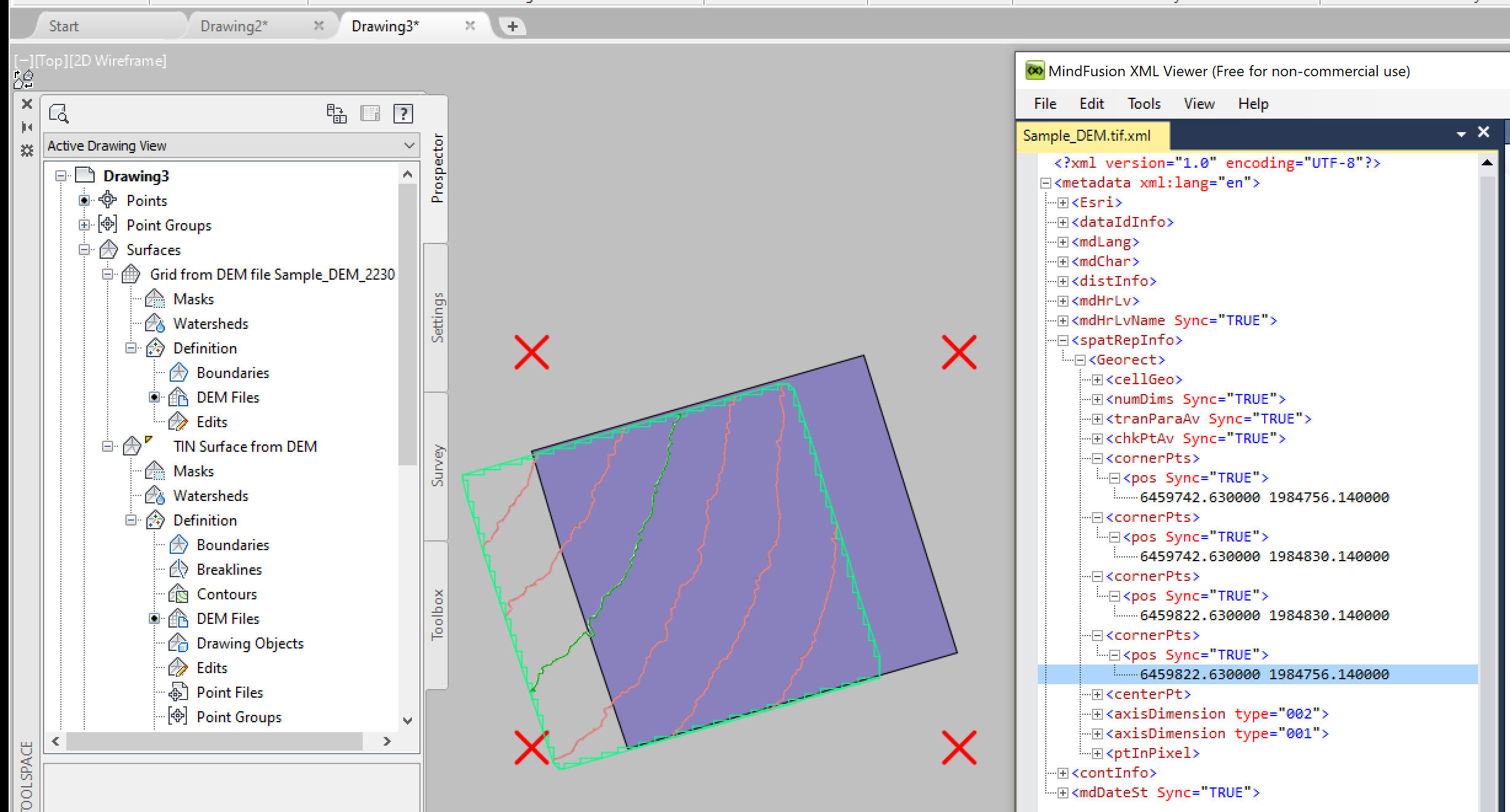Click the state marker next to DEM Files
1510x812 pixels.
[x=154, y=397]
